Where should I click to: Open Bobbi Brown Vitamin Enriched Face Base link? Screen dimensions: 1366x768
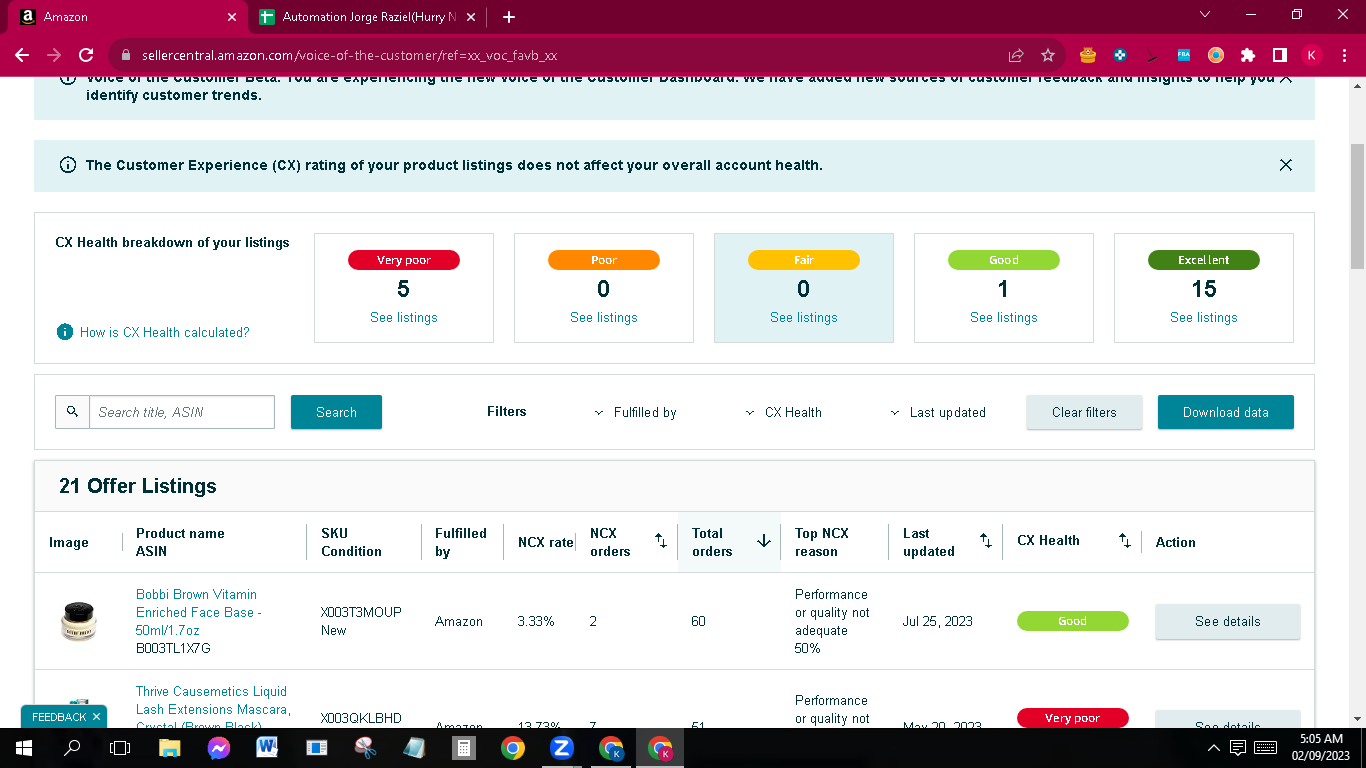click(199, 612)
